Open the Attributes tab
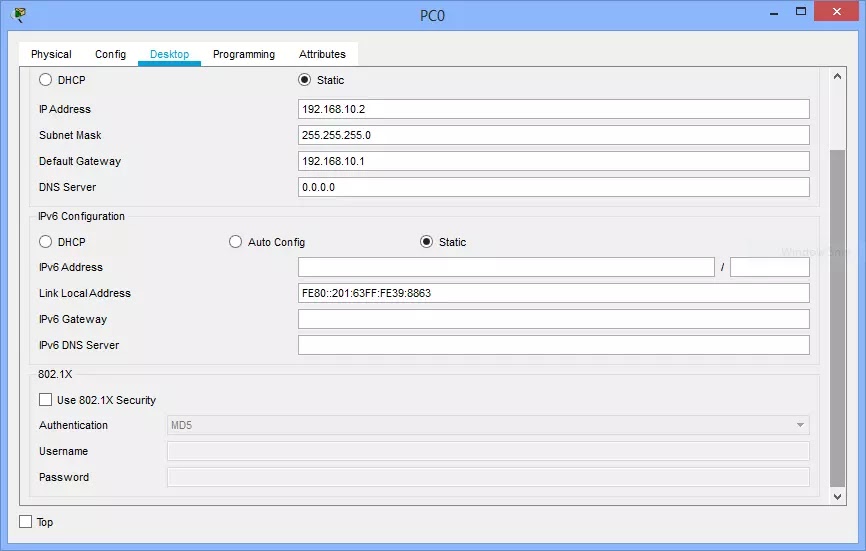 (x=323, y=54)
